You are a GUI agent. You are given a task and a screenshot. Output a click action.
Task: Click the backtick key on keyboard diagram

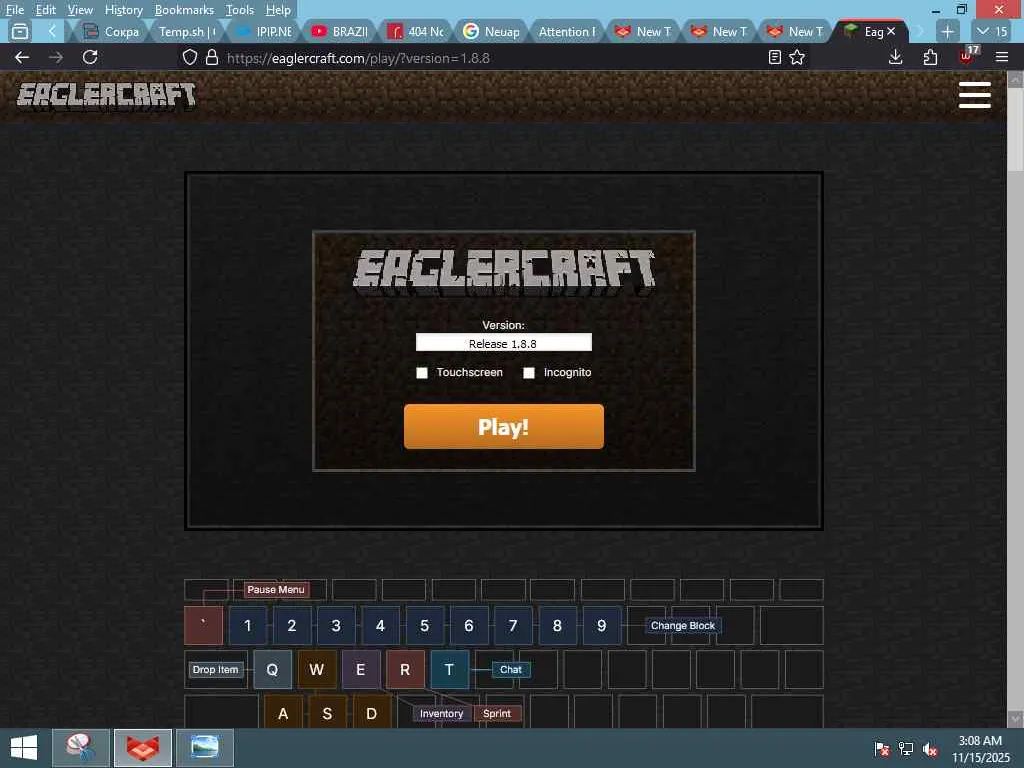pyautogui.click(x=203, y=626)
